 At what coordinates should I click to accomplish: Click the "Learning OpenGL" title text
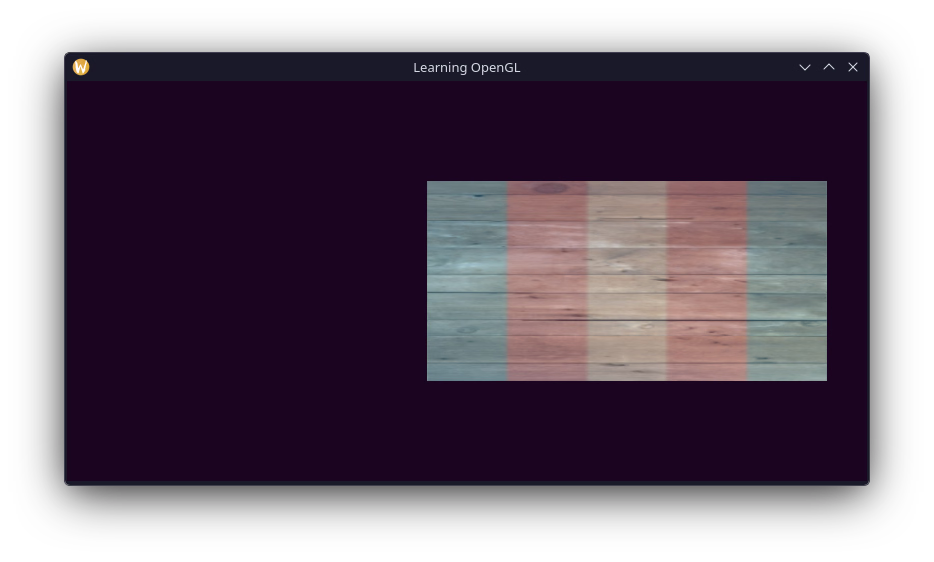466,67
